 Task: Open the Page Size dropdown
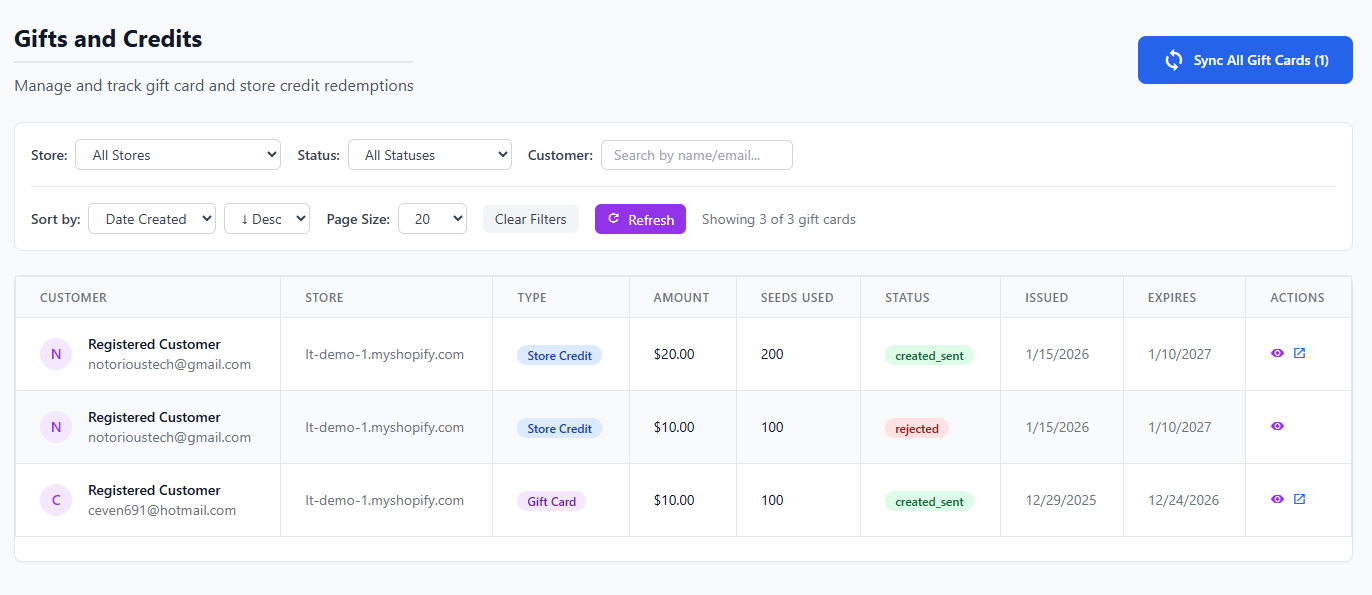point(432,219)
